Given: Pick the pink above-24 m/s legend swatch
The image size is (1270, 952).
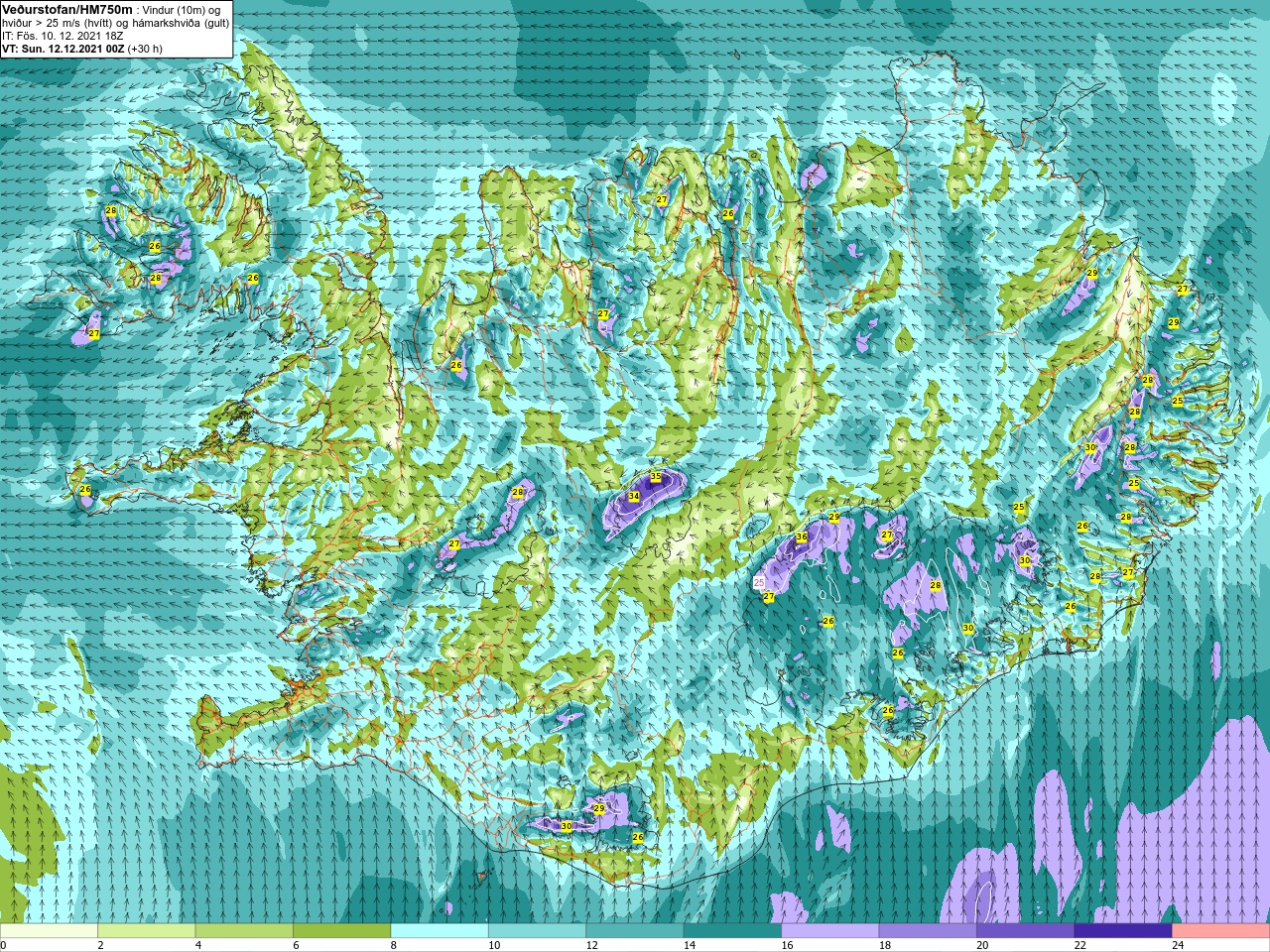Looking at the screenshot, I should (x=1221, y=931).
